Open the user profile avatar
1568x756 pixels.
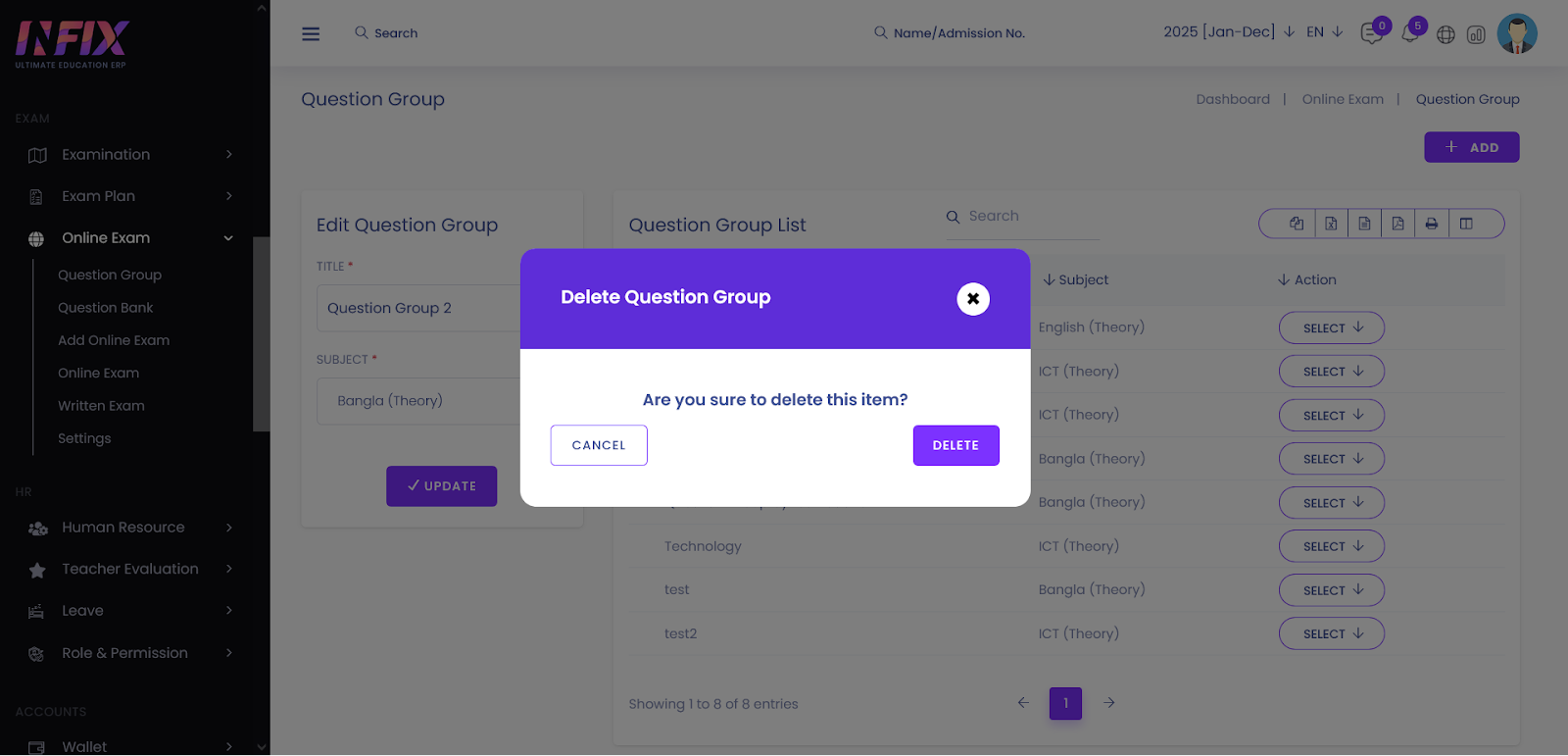pos(1517,33)
